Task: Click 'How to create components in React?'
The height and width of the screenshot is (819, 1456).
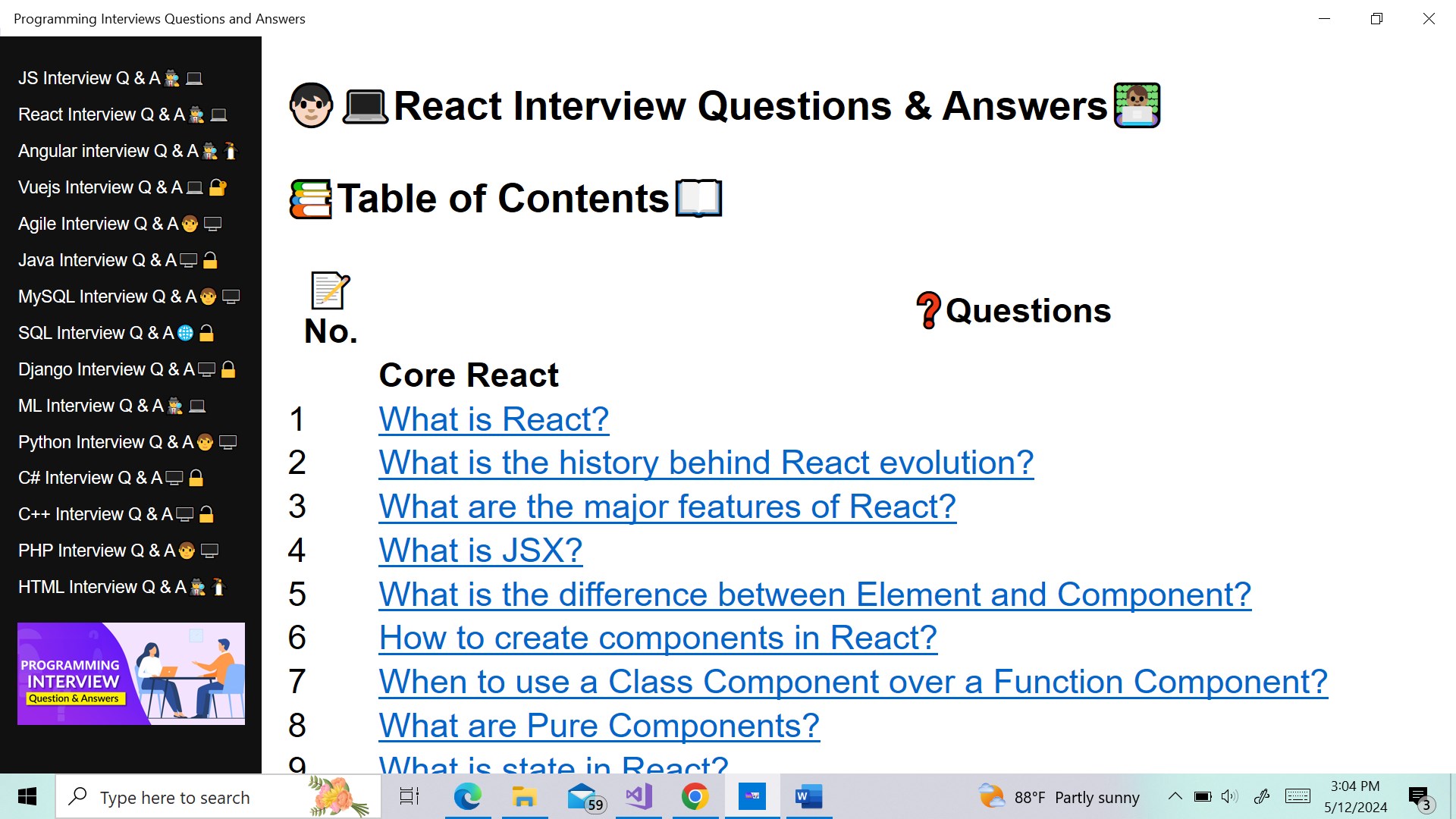Action: coord(657,638)
